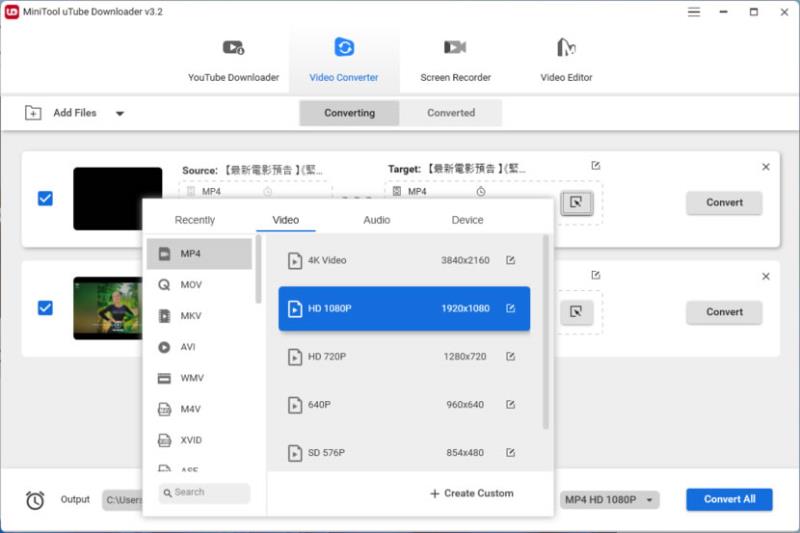Choose XVID in format list

coord(199,440)
